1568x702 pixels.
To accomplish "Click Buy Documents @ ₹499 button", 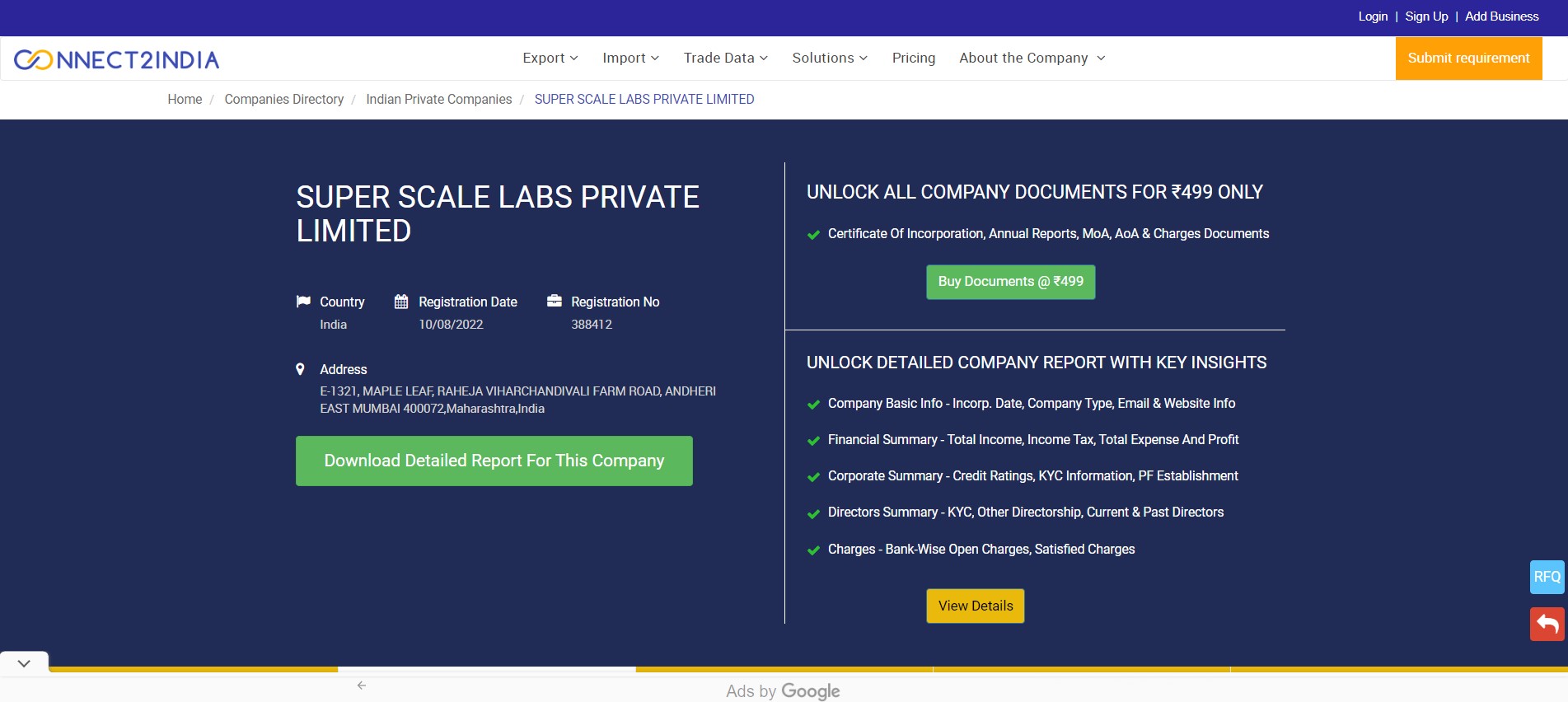I will 1011,282.
